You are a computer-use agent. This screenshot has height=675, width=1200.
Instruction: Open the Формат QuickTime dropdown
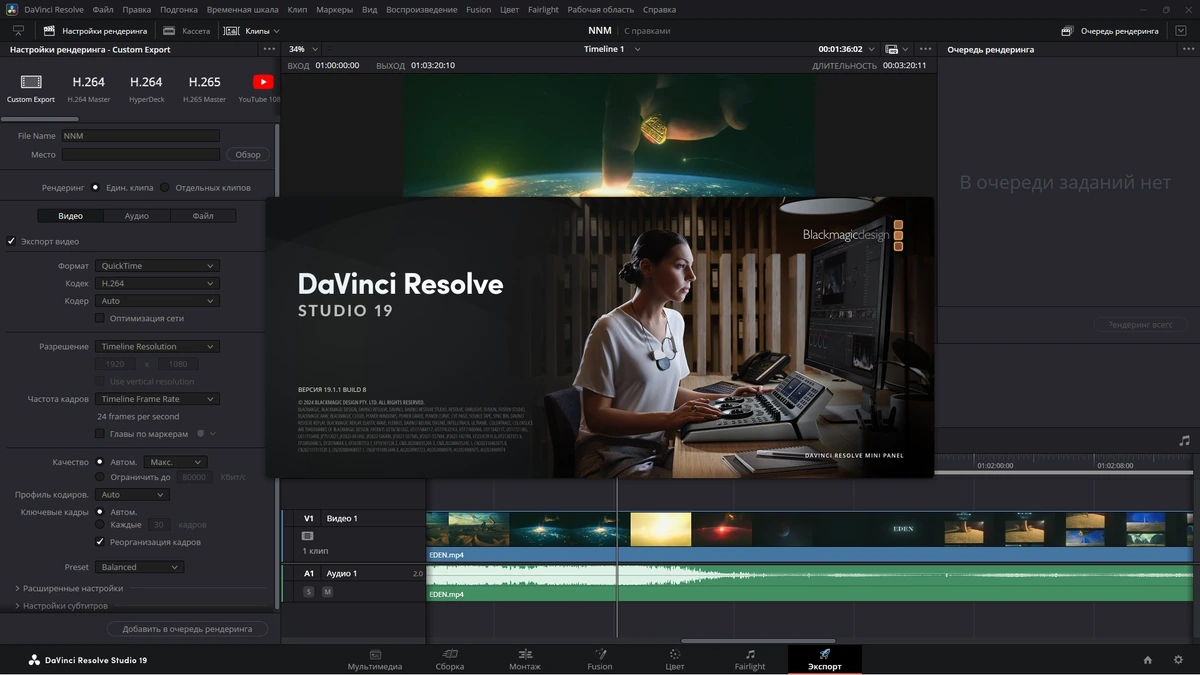[157, 266]
